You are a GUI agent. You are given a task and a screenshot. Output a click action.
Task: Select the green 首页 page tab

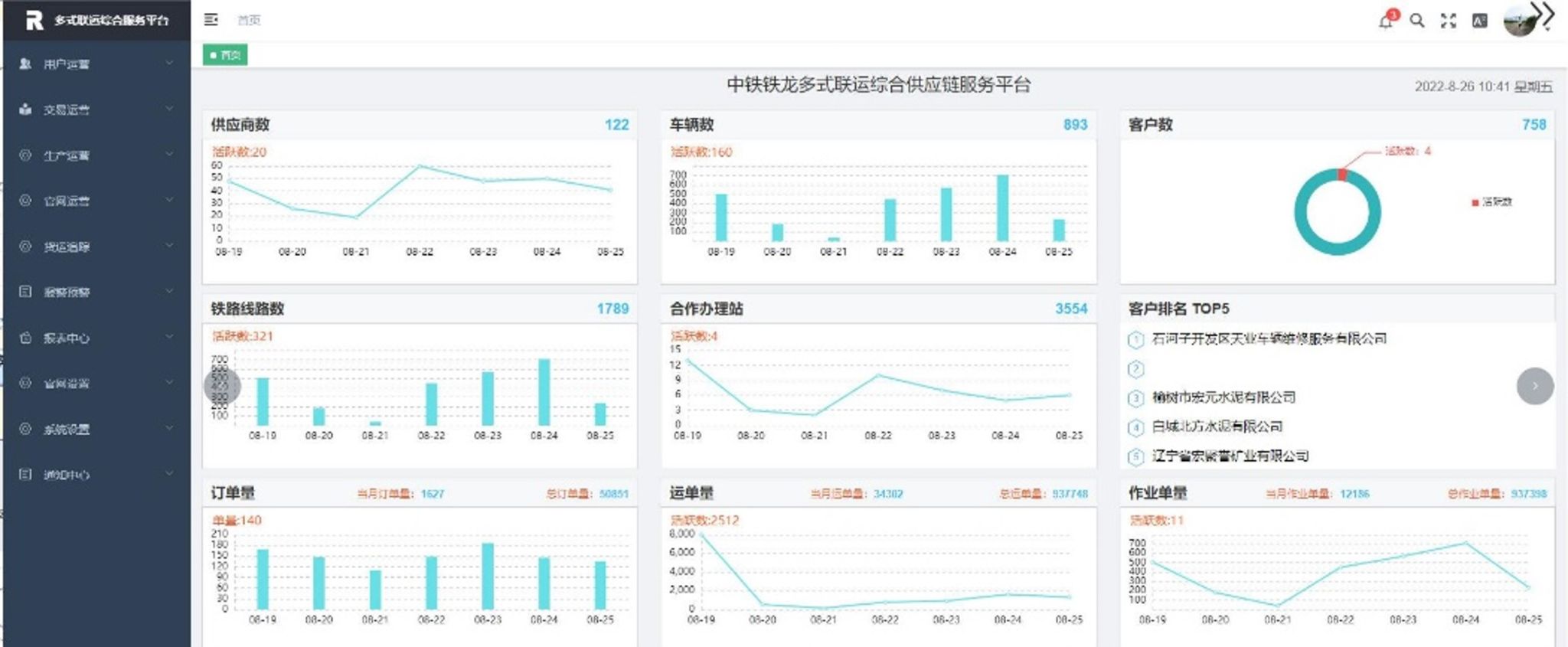[225, 55]
